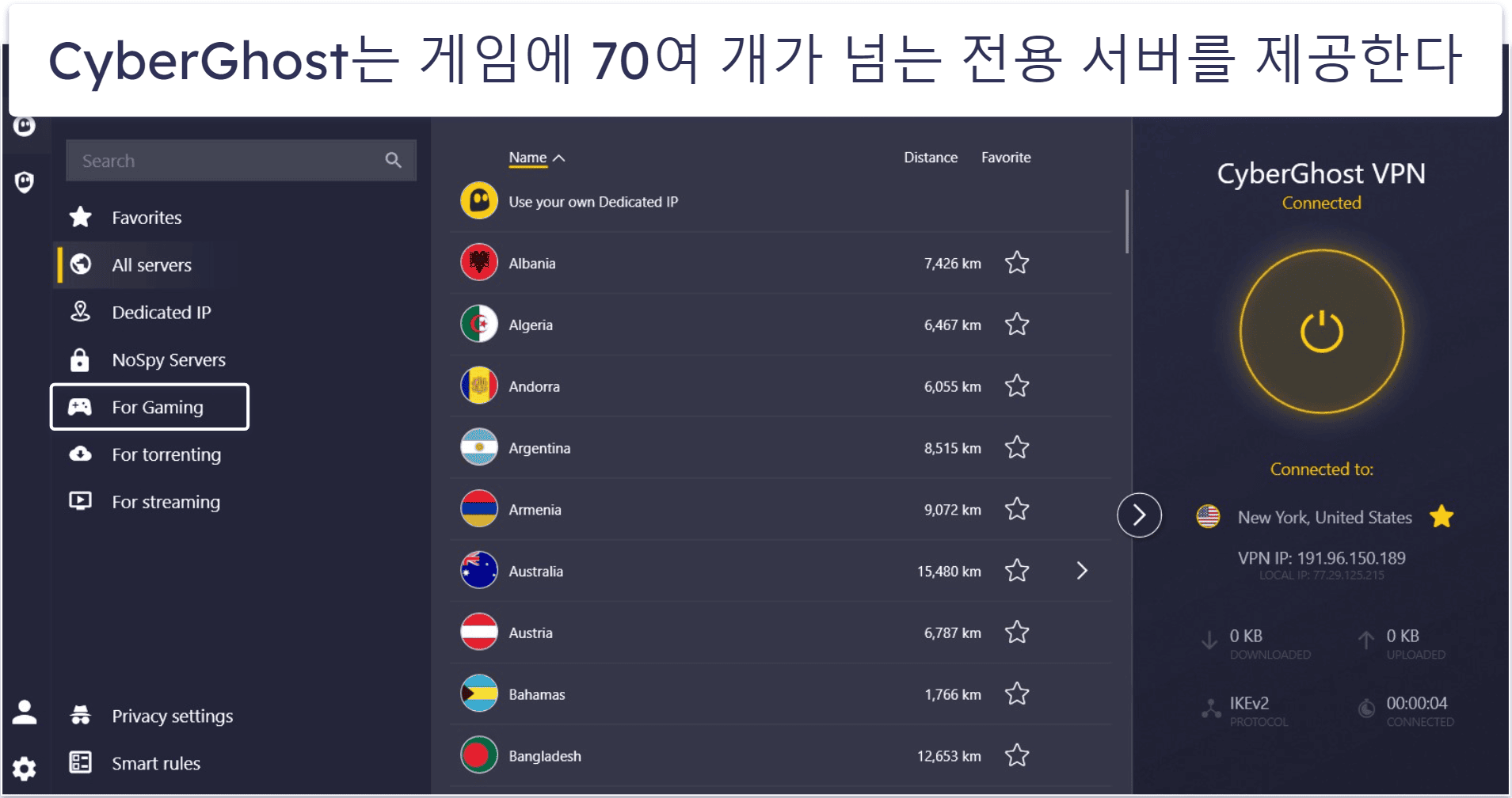Open For streaming servers
This screenshot has height=798, width=1512.
pos(166,502)
